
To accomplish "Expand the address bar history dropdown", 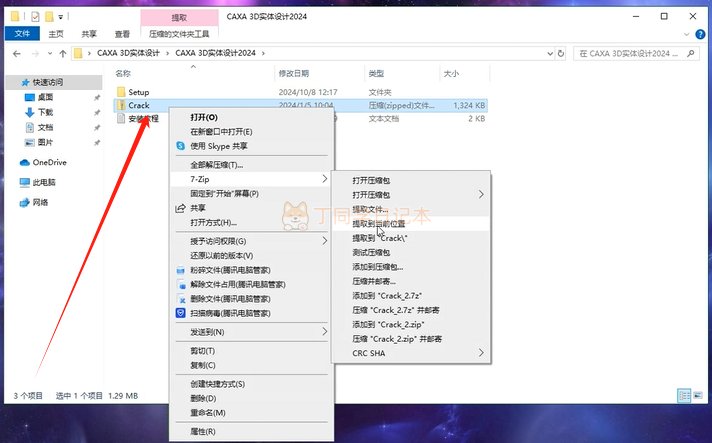I will (x=550, y=54).
